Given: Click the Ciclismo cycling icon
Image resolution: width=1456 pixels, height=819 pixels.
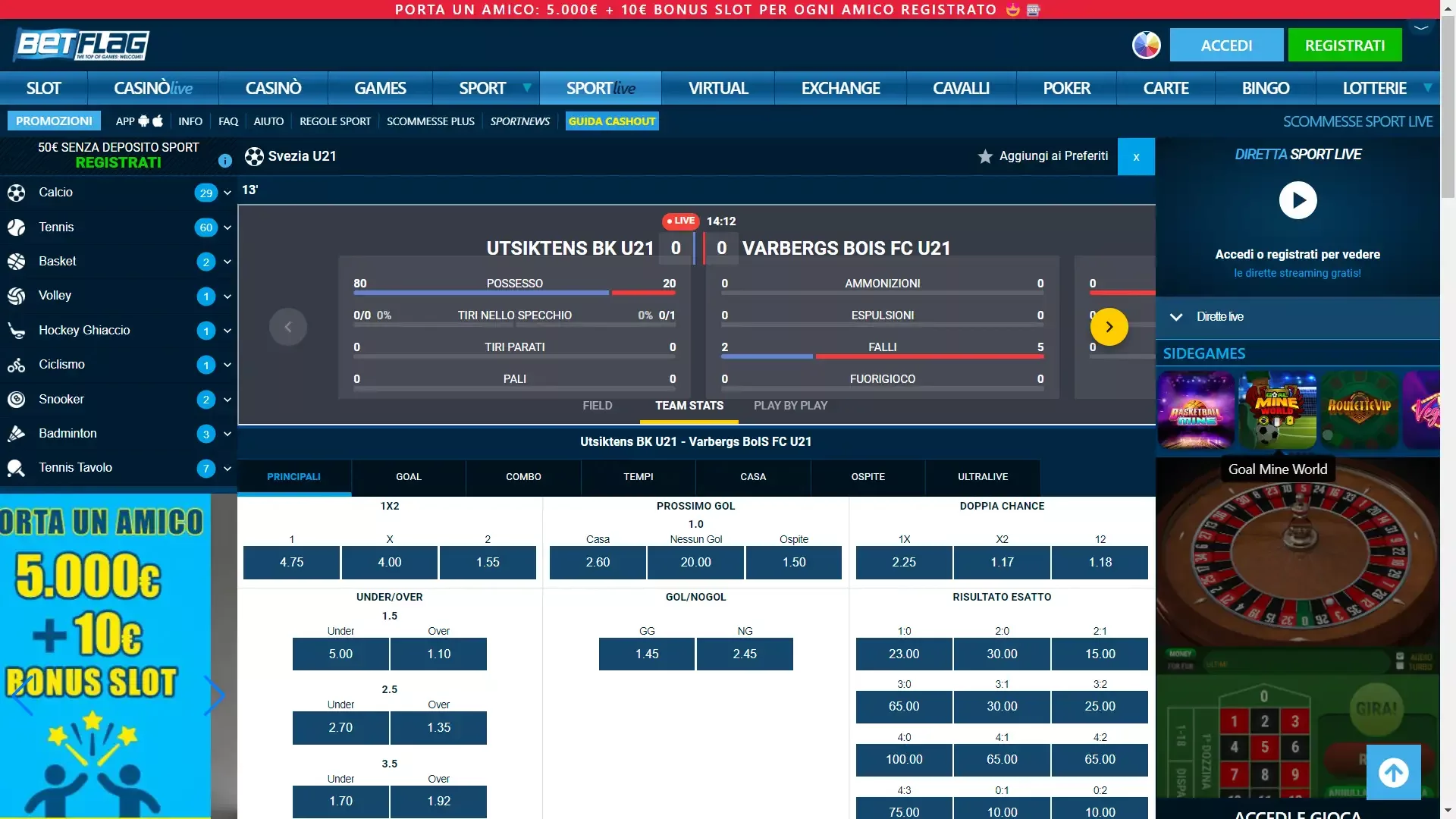Looking at the screenshot, I should click(x=17, y=365).
